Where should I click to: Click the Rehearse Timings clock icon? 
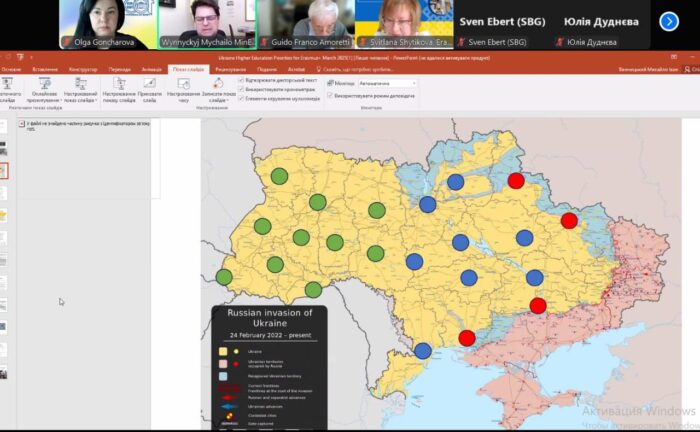click(184, 85)
